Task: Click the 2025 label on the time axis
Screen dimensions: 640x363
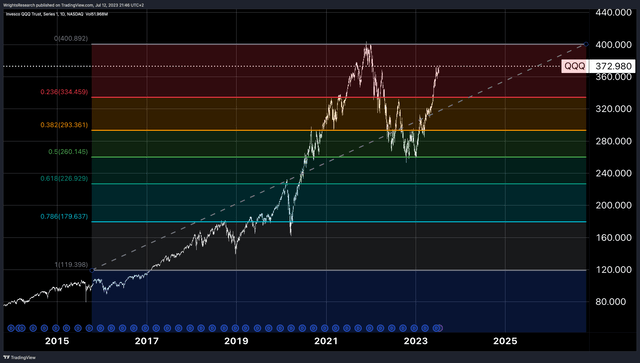Action: click(505, 341)
